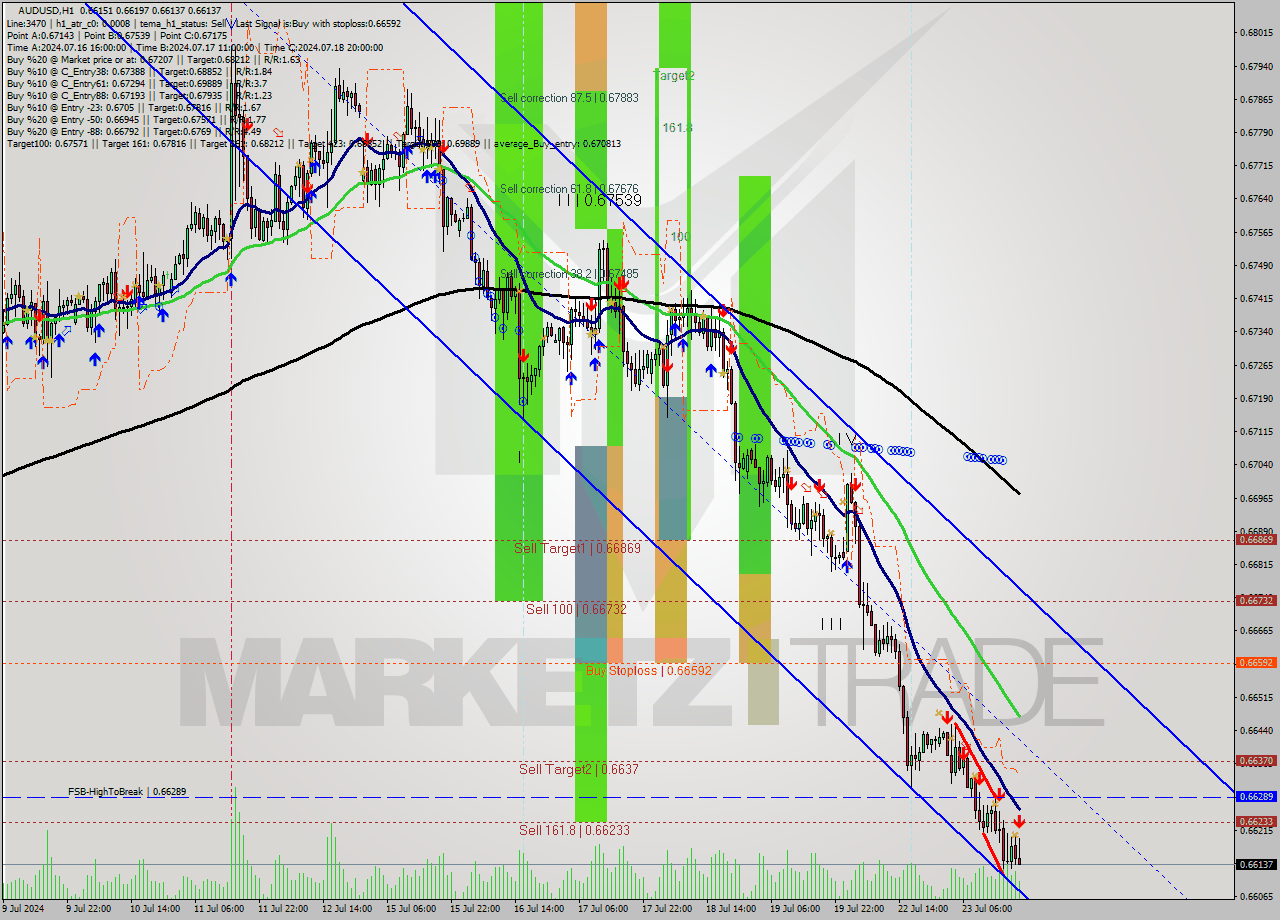Screen dimensions: 1280x920
Task: Click 0.67640 on the price axis
Action: [1256, 198]
